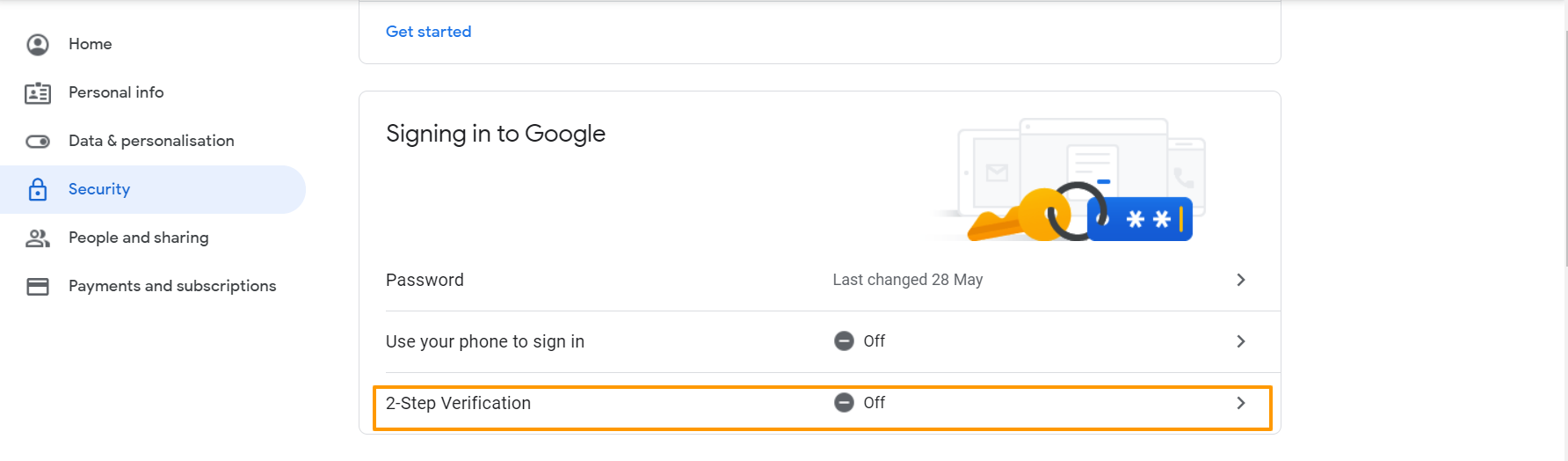Open People and sharing section
Screen dimensions: 1568x461
coord(139,238)
